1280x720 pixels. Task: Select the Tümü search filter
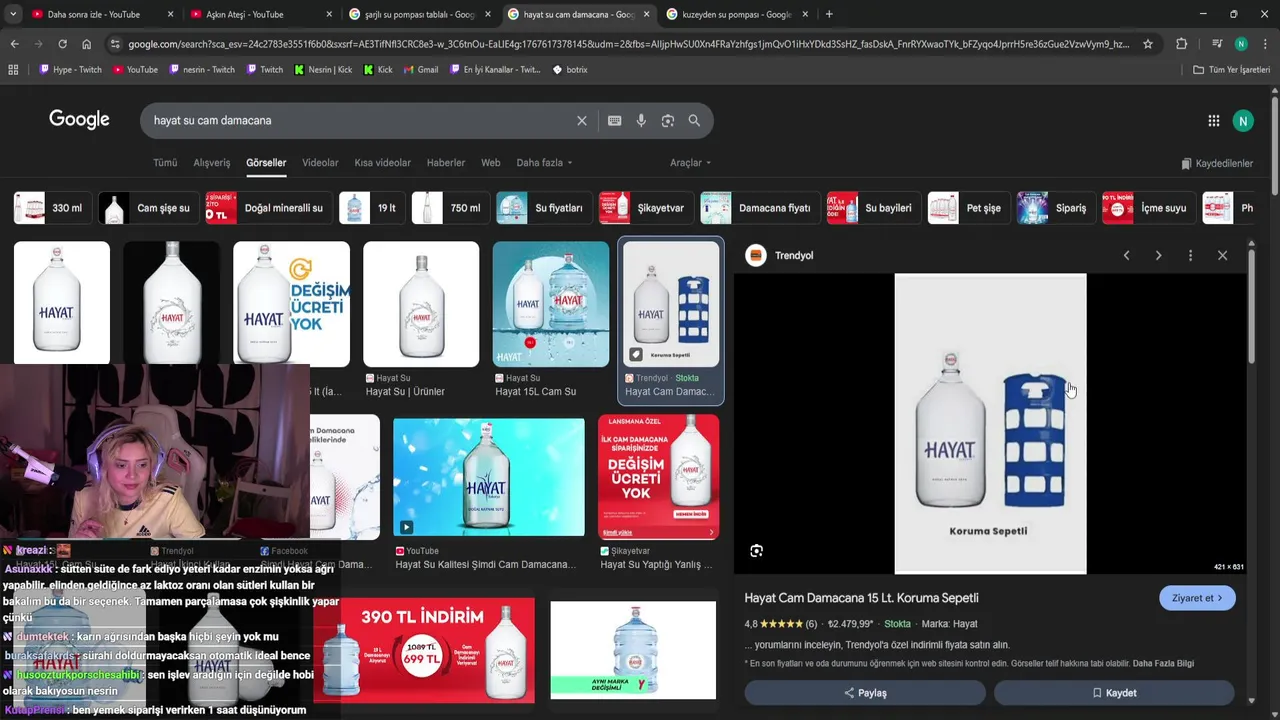(x=165, y=163)
